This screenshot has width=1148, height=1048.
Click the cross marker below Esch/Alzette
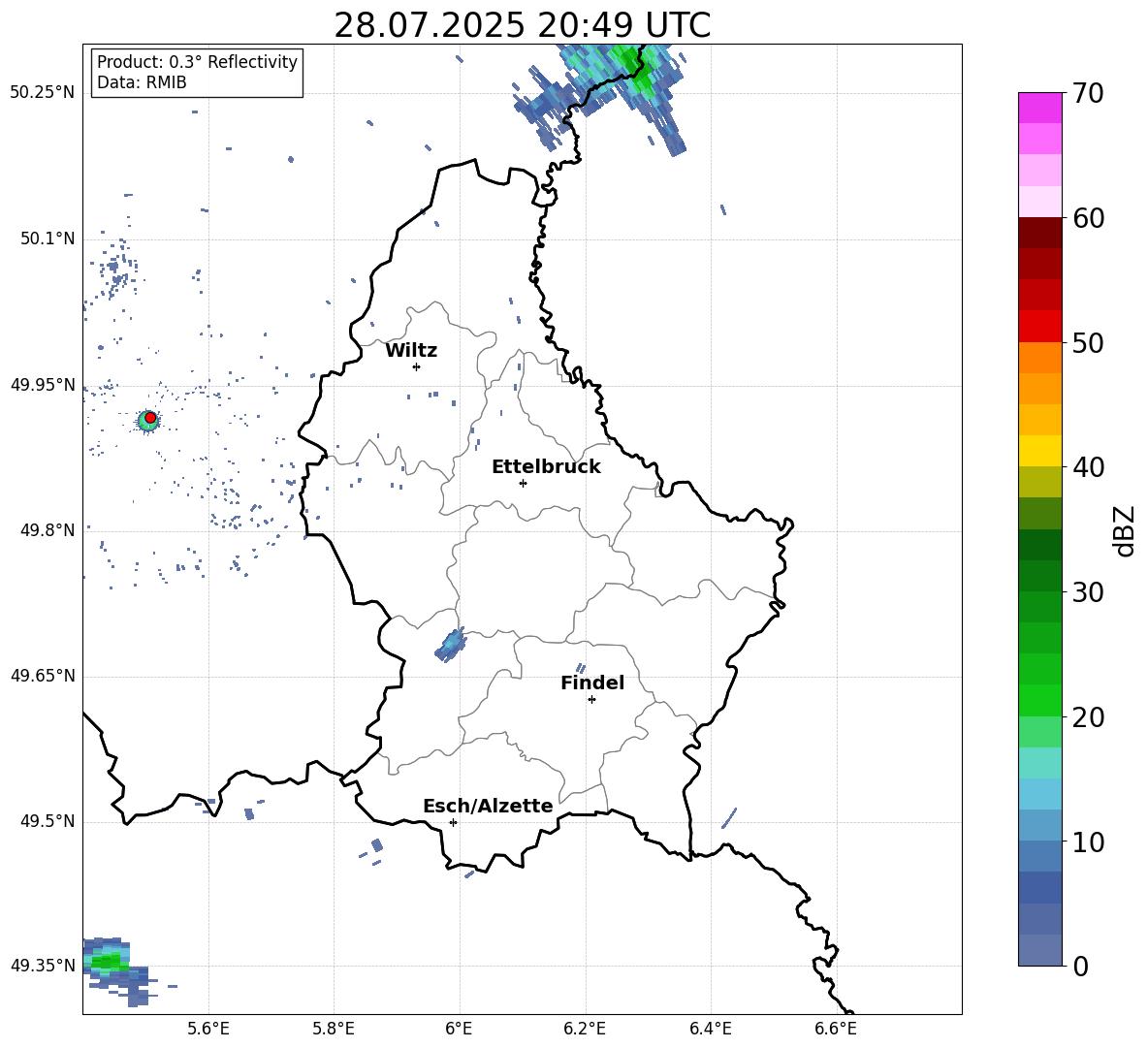point(453,822)
